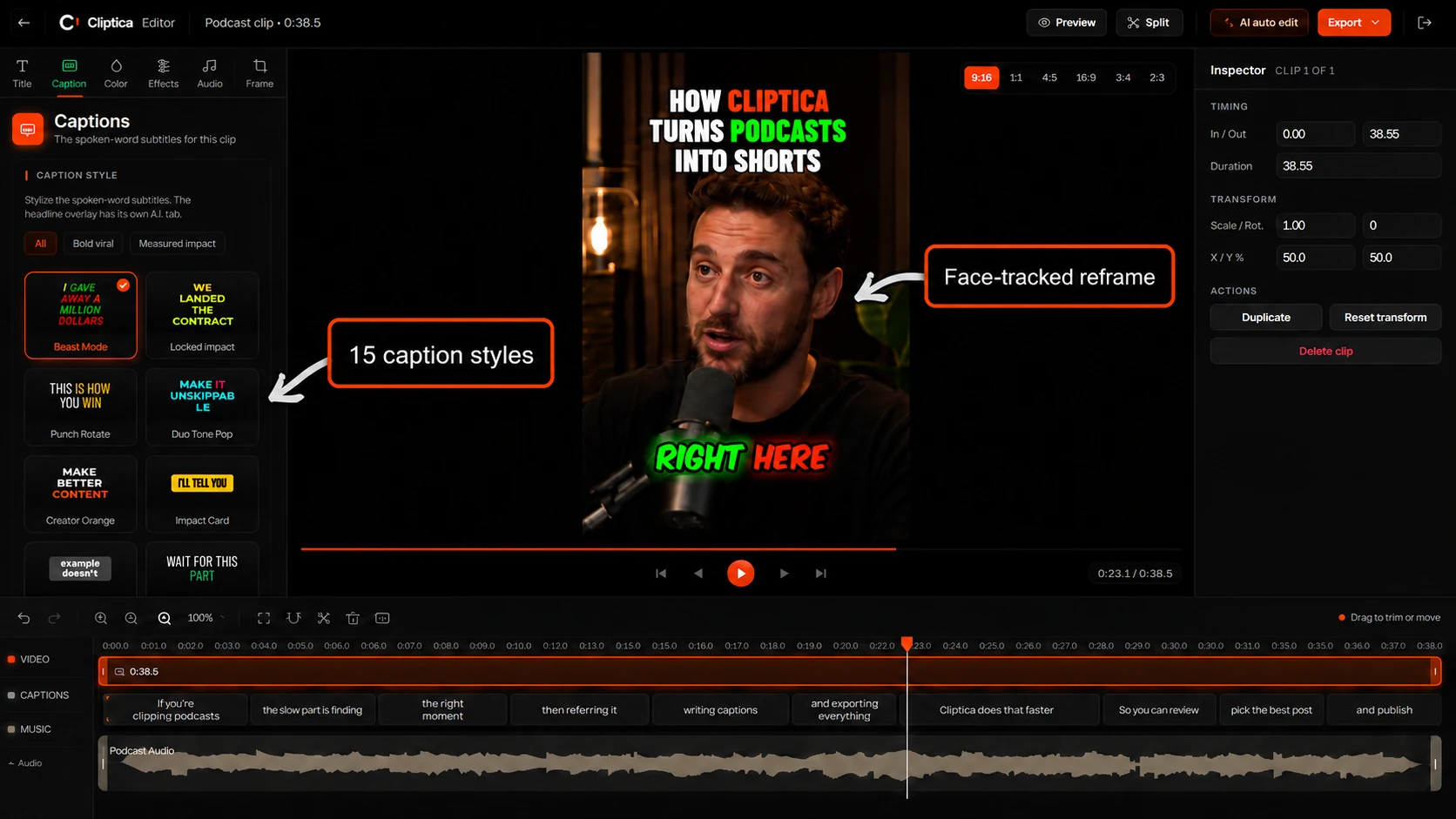Click the Preview button
Viewport: 1456px width, 819px height.
point(1067,23)
